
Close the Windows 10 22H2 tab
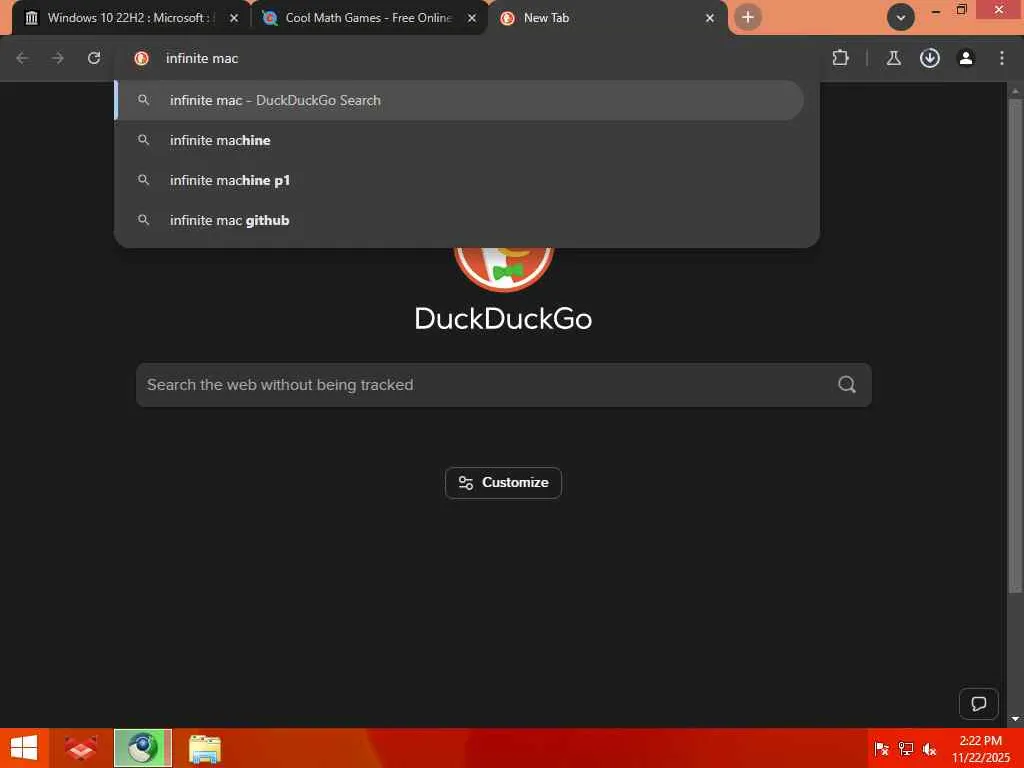[x=234, y=18]
